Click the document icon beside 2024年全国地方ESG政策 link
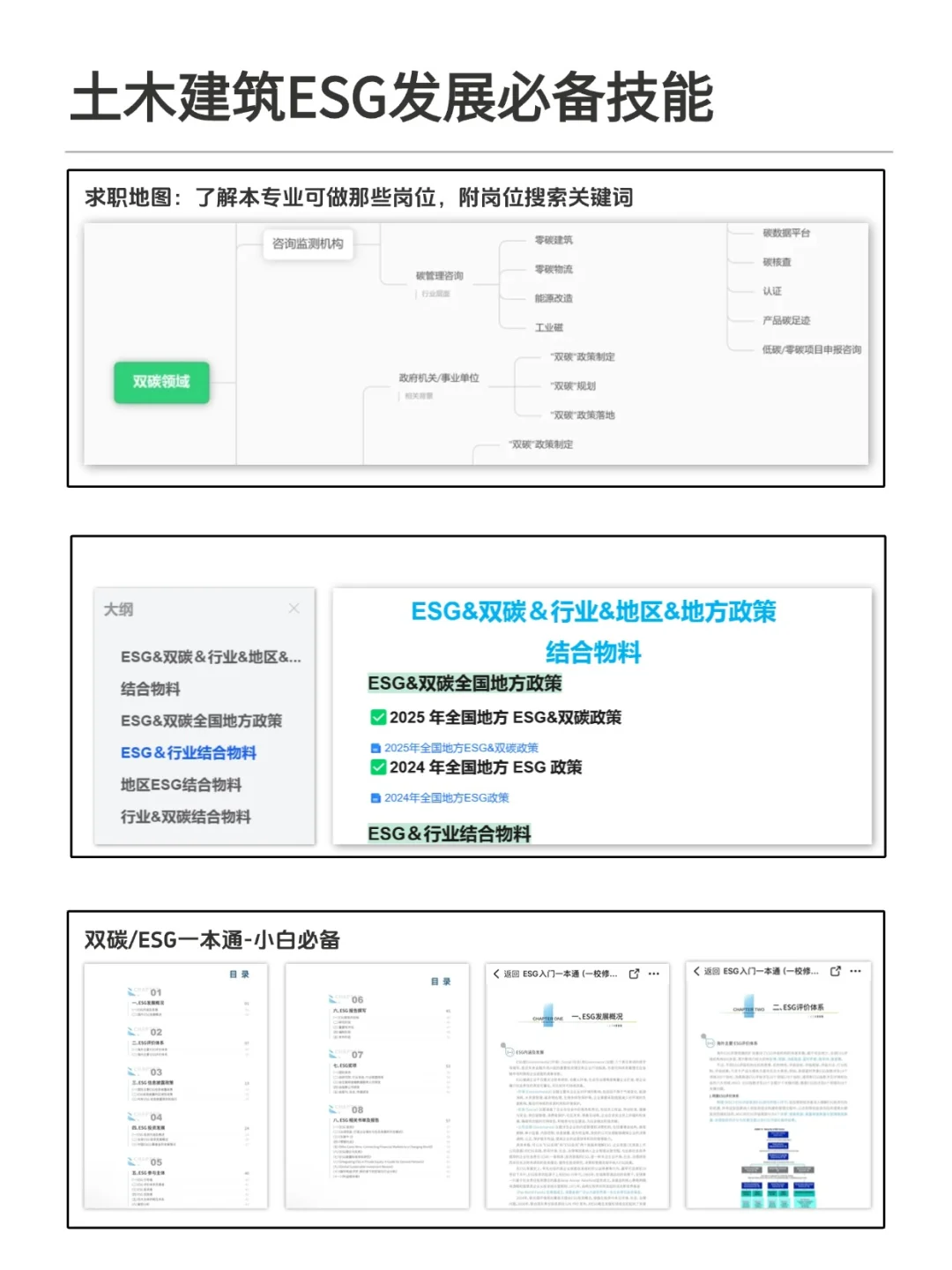 (376, 796)
